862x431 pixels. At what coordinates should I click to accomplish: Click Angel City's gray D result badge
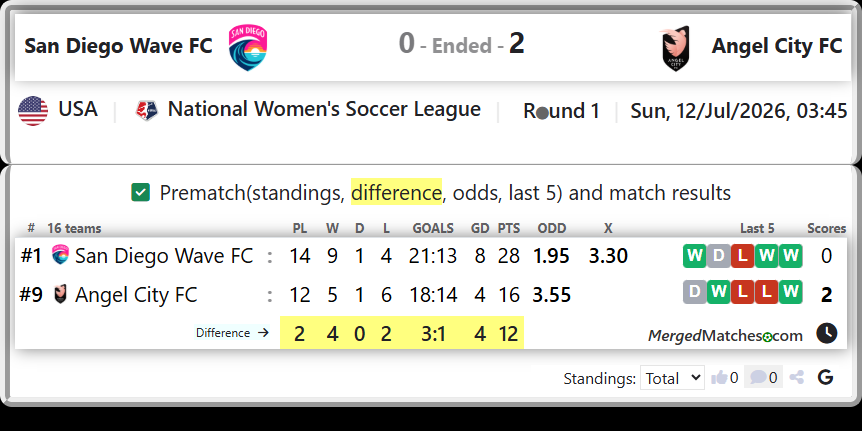tap(695, 292)
